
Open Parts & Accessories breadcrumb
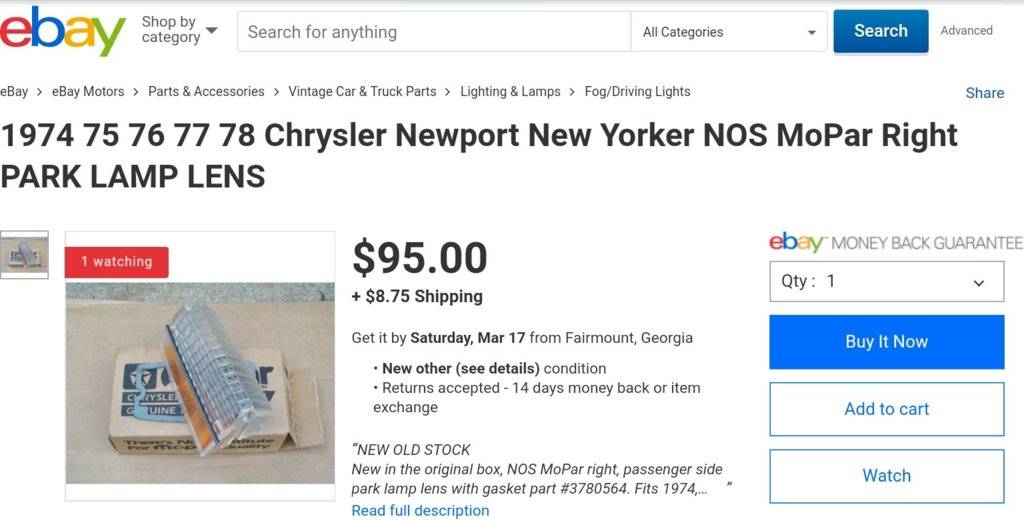click(x=206, y=91)
